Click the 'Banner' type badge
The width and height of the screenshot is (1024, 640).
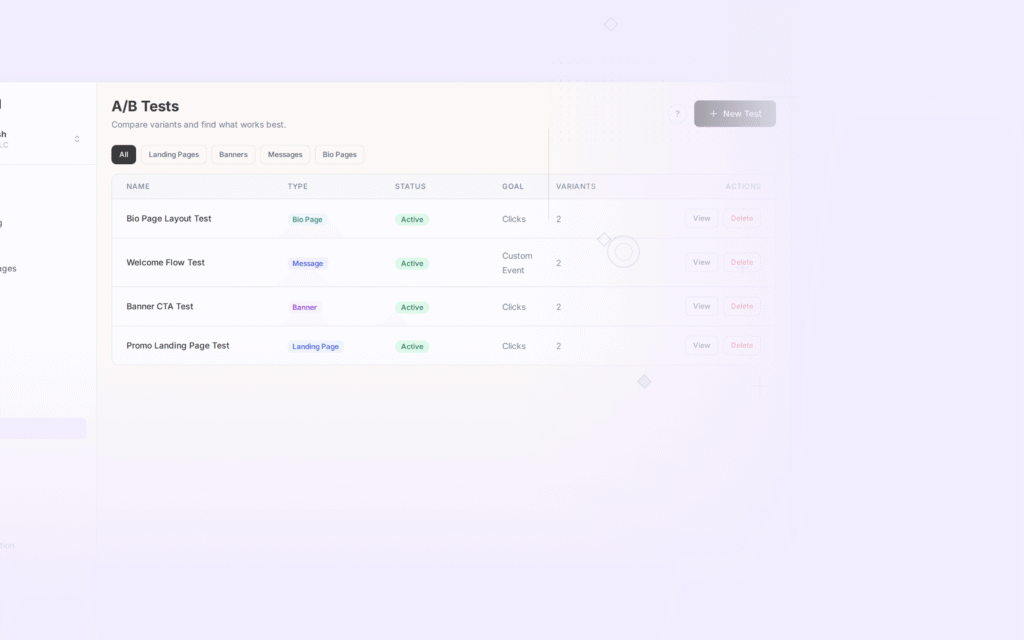click(x=304, y=307)
